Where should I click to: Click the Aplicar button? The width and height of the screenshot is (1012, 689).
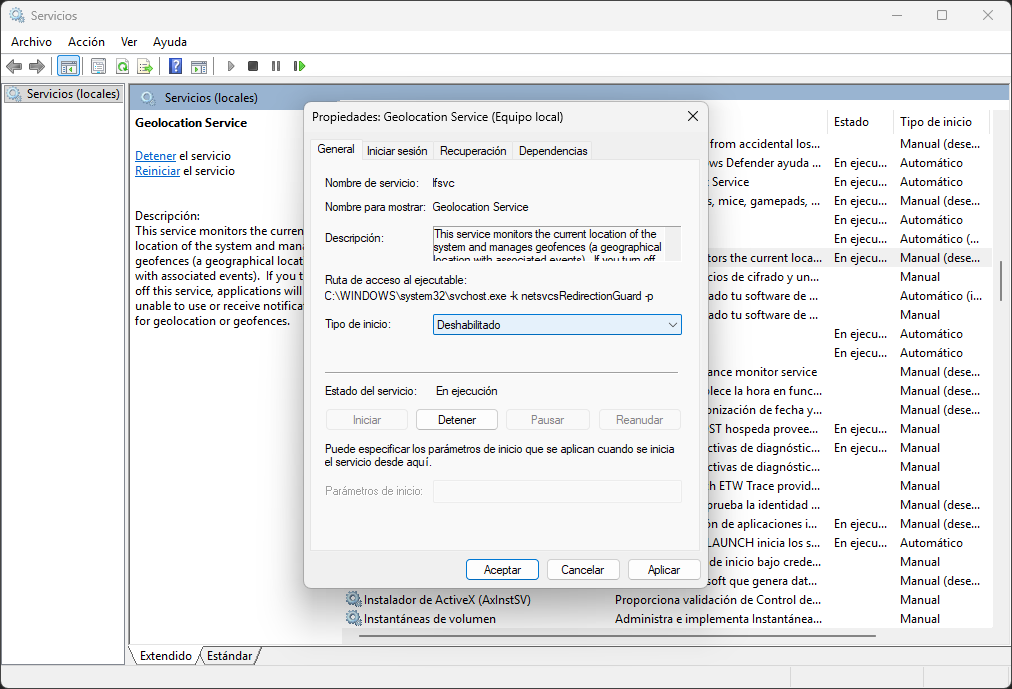(x=663, y=570)
